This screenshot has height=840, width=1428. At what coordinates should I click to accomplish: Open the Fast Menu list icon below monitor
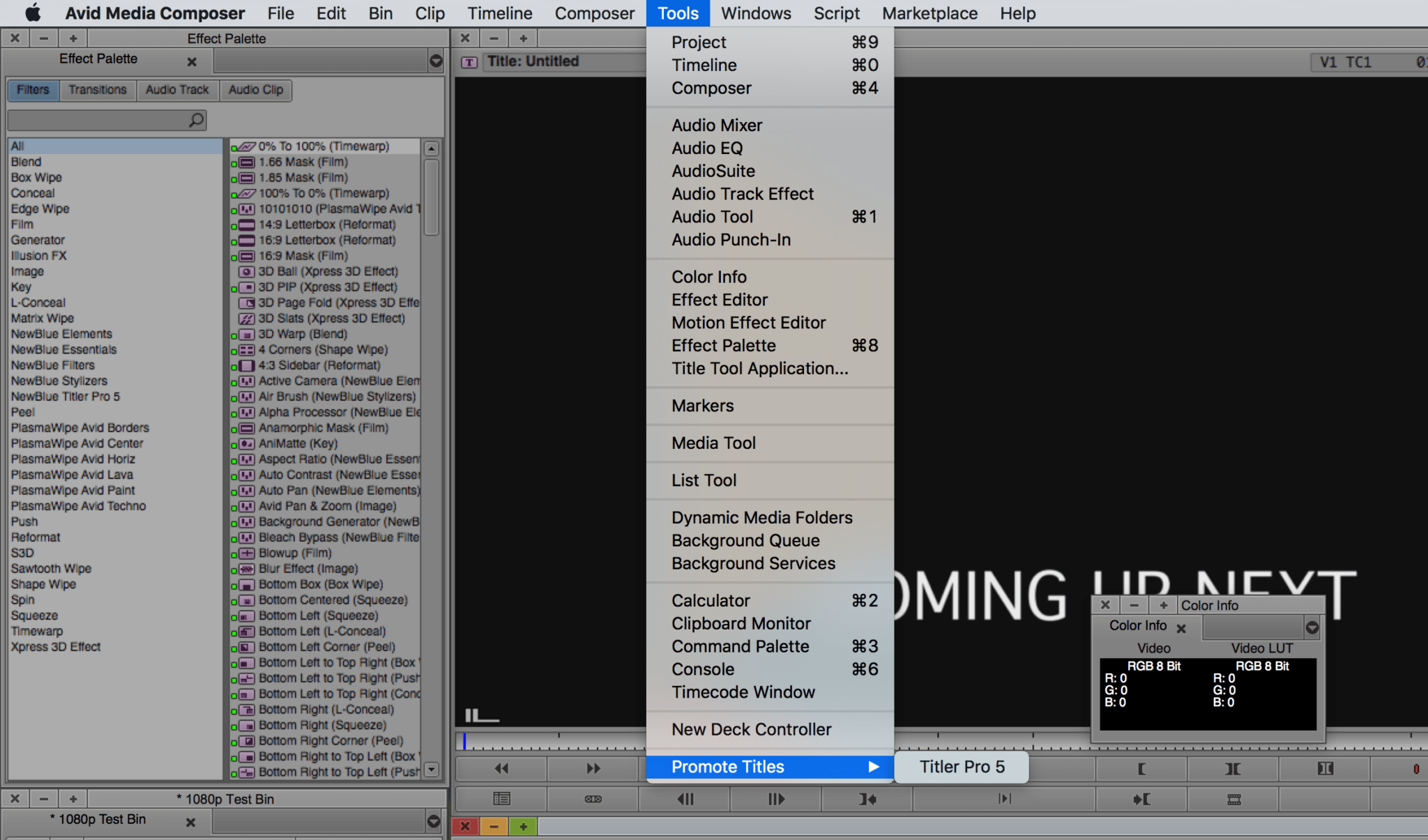pyautogui.click(x=501, y=799)
